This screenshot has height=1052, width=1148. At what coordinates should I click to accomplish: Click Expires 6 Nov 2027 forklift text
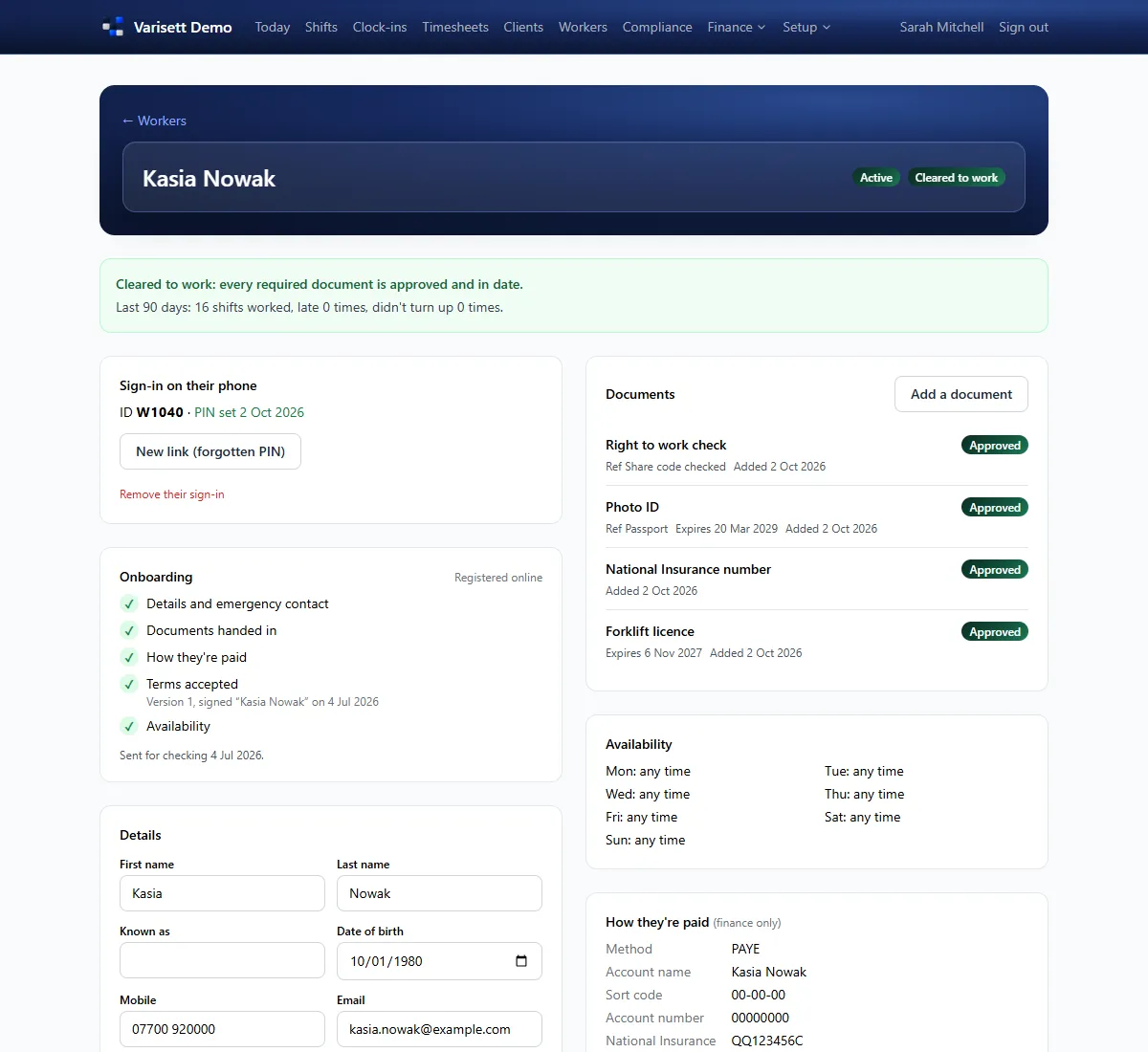point(653,653)
